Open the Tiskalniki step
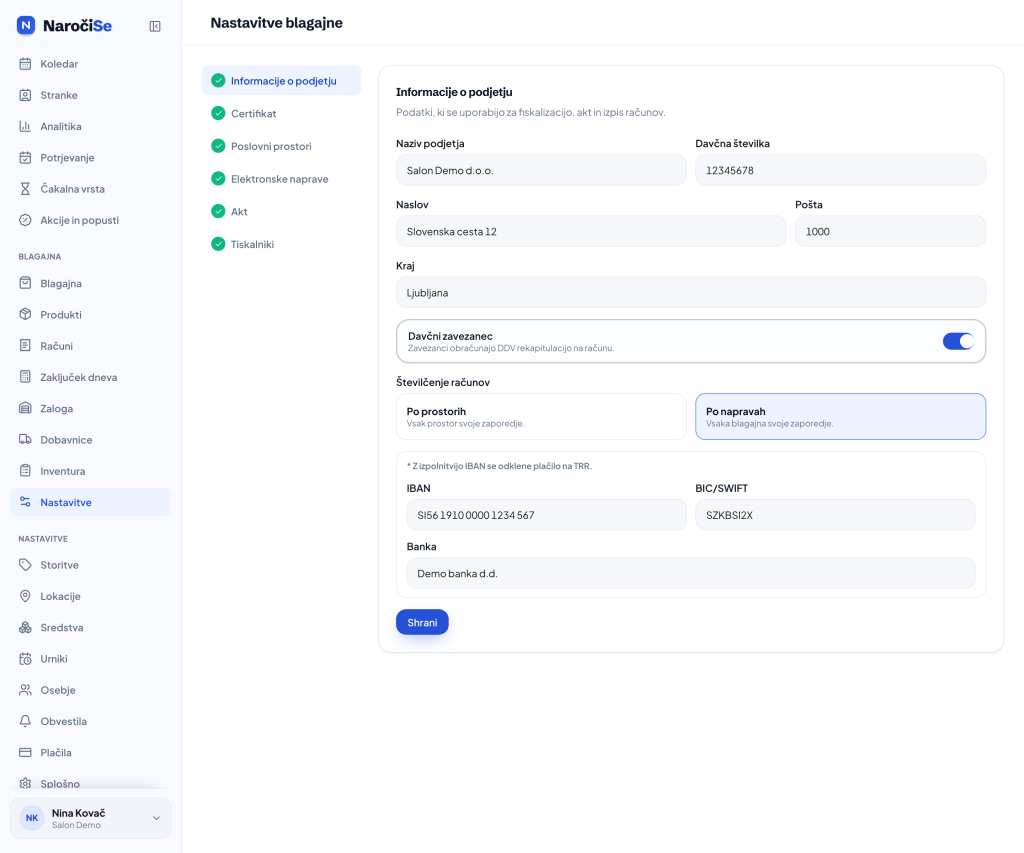The image size is (1024, 853). click(x=281, y=244)
